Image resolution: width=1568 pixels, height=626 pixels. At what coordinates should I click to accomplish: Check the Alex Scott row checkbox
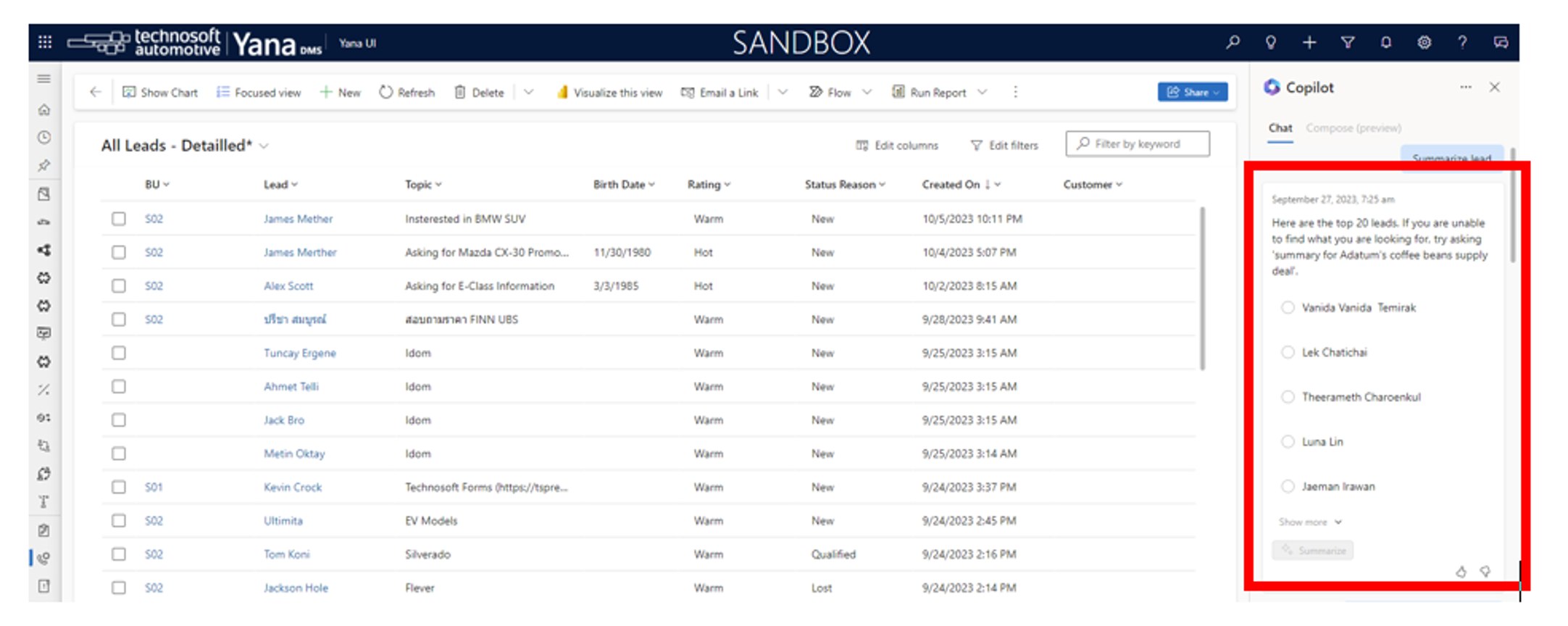pos(119,285)
